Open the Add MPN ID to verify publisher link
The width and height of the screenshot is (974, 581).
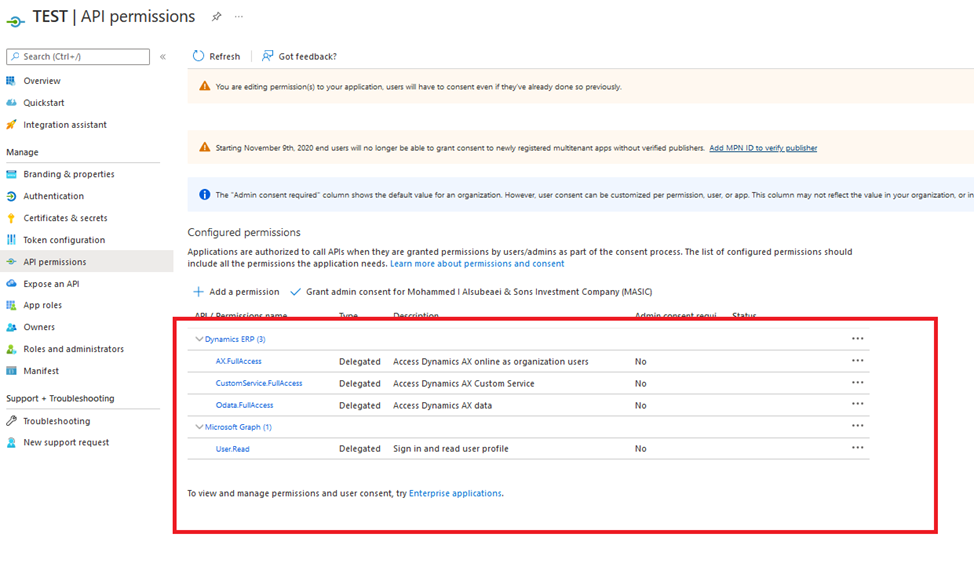click(763, 148)
